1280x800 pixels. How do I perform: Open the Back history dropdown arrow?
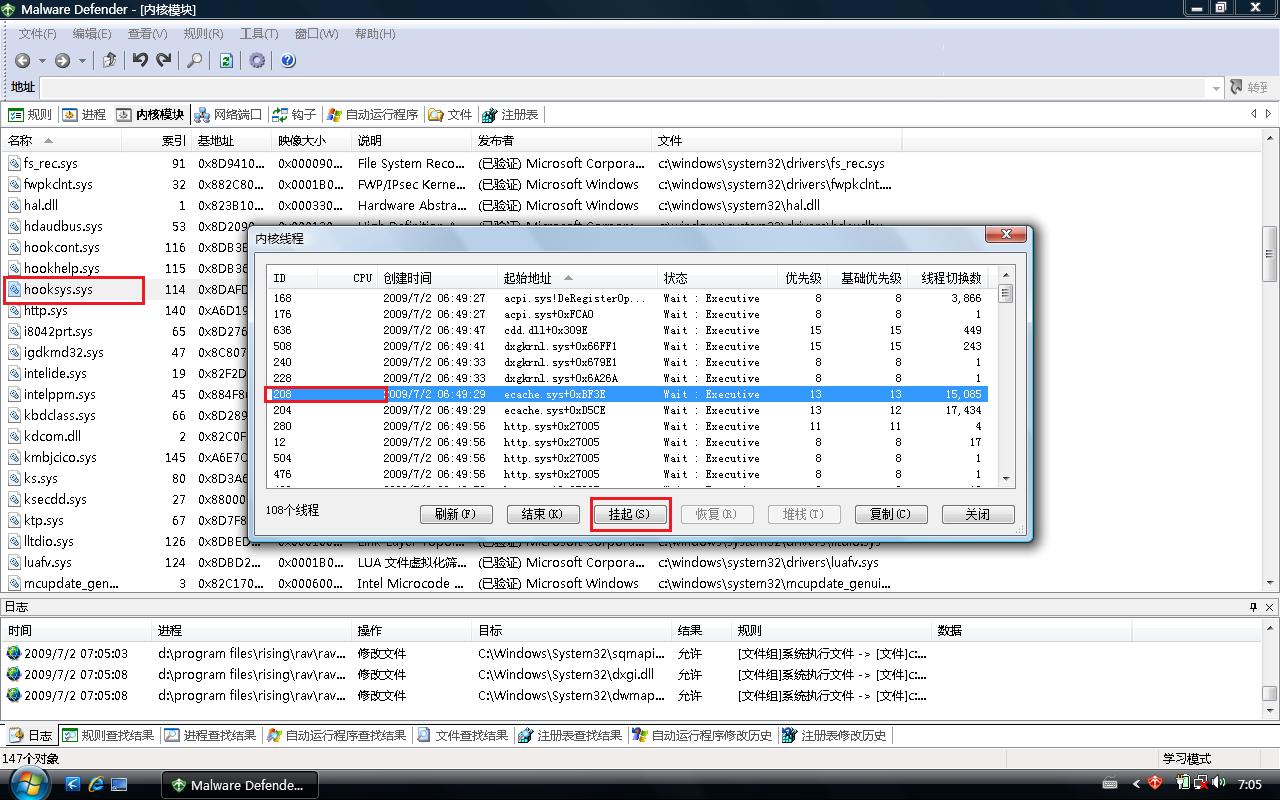click(42, 61)
